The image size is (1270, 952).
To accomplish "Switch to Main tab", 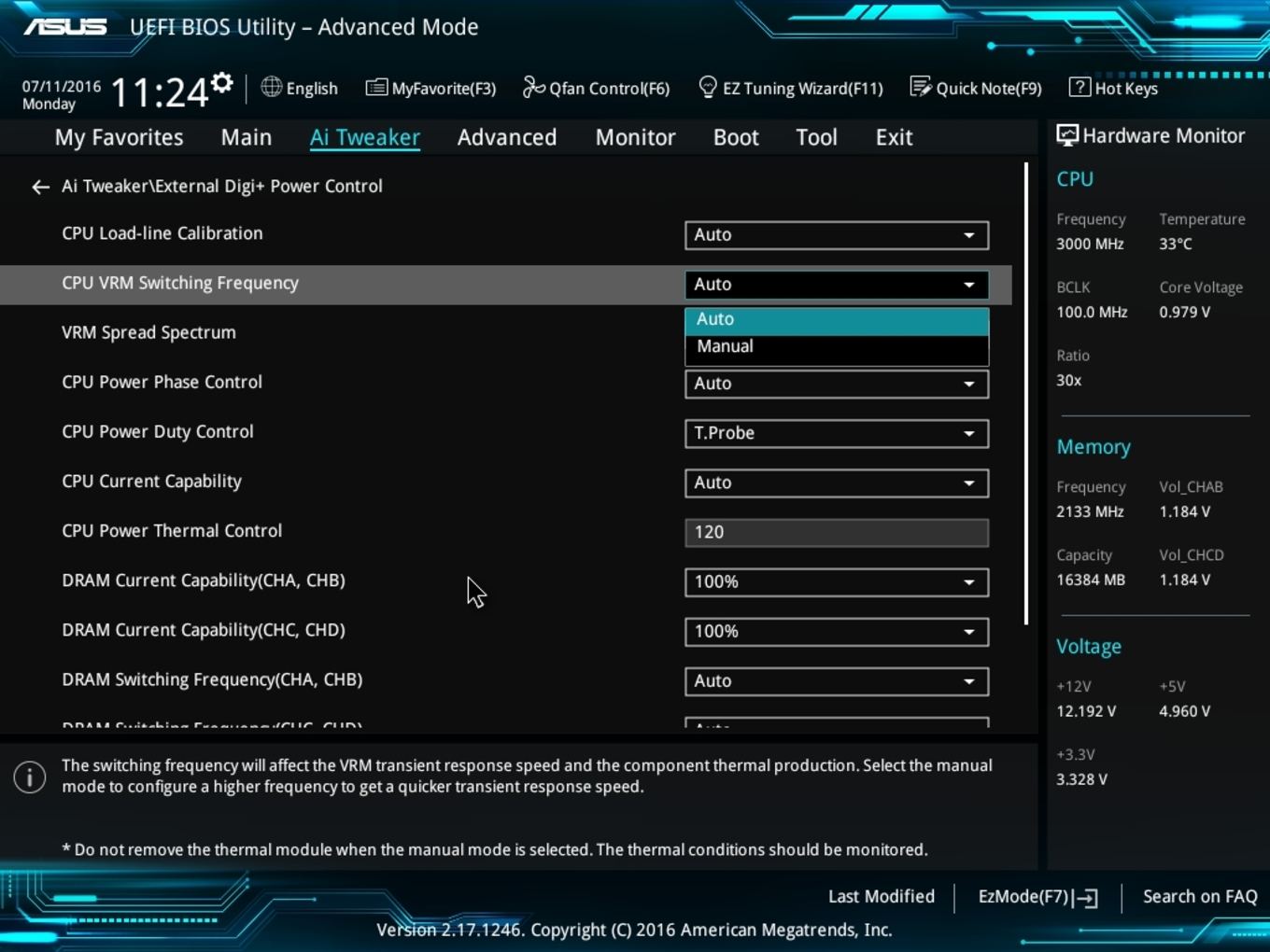I will pos(247,137).
